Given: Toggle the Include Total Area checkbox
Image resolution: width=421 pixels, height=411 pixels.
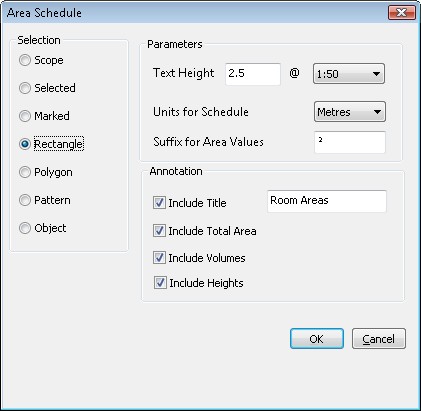Looking at the screenshot, I should tap(159, 231).
